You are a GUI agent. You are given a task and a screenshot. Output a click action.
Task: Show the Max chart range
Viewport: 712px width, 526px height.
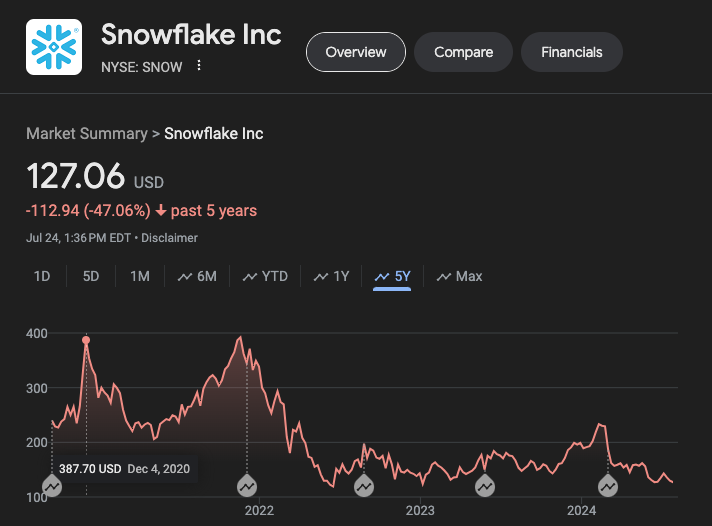460,276
